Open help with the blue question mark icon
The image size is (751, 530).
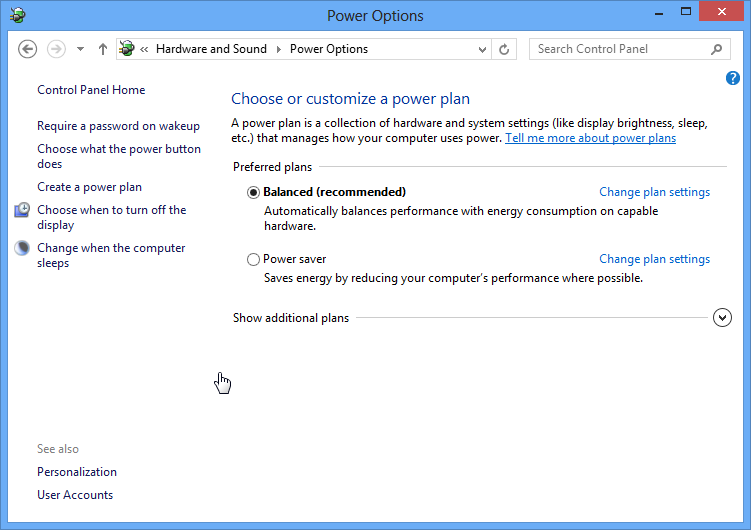(x=732, y=78)
